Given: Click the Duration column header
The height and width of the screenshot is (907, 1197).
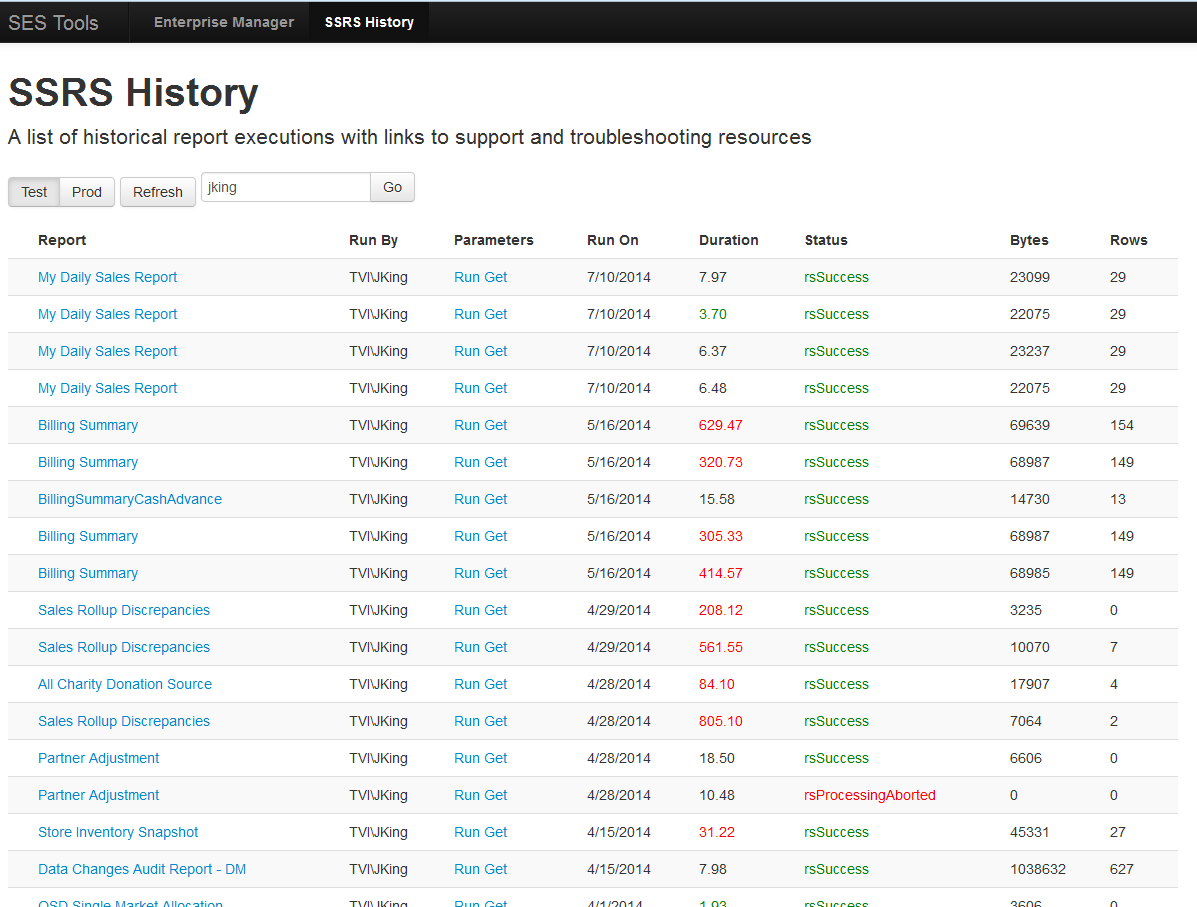Looking at the screenshot, I should [x=728, y=240].
